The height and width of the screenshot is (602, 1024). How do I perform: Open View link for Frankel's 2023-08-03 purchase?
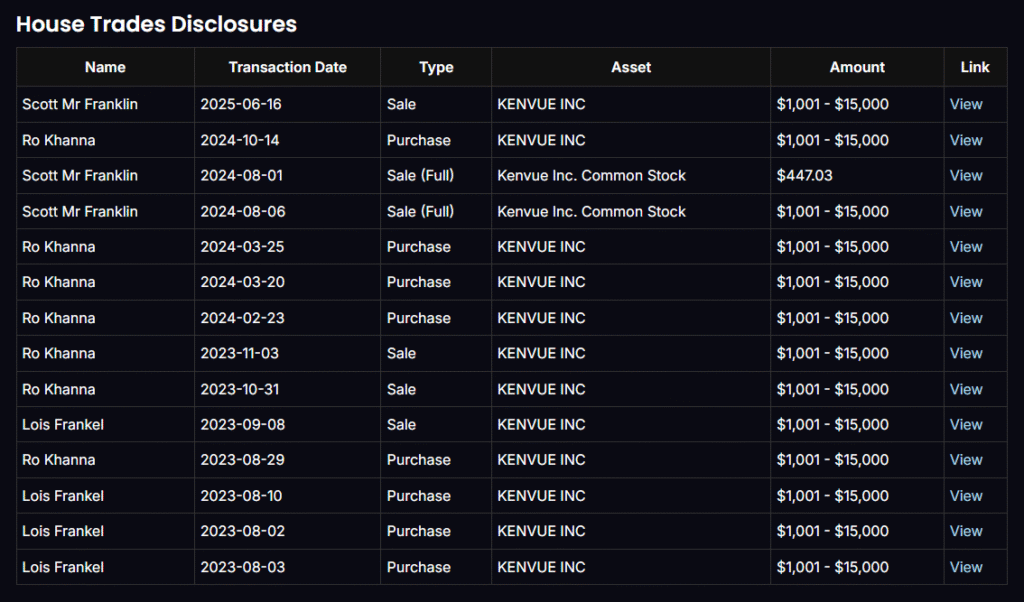966,567
